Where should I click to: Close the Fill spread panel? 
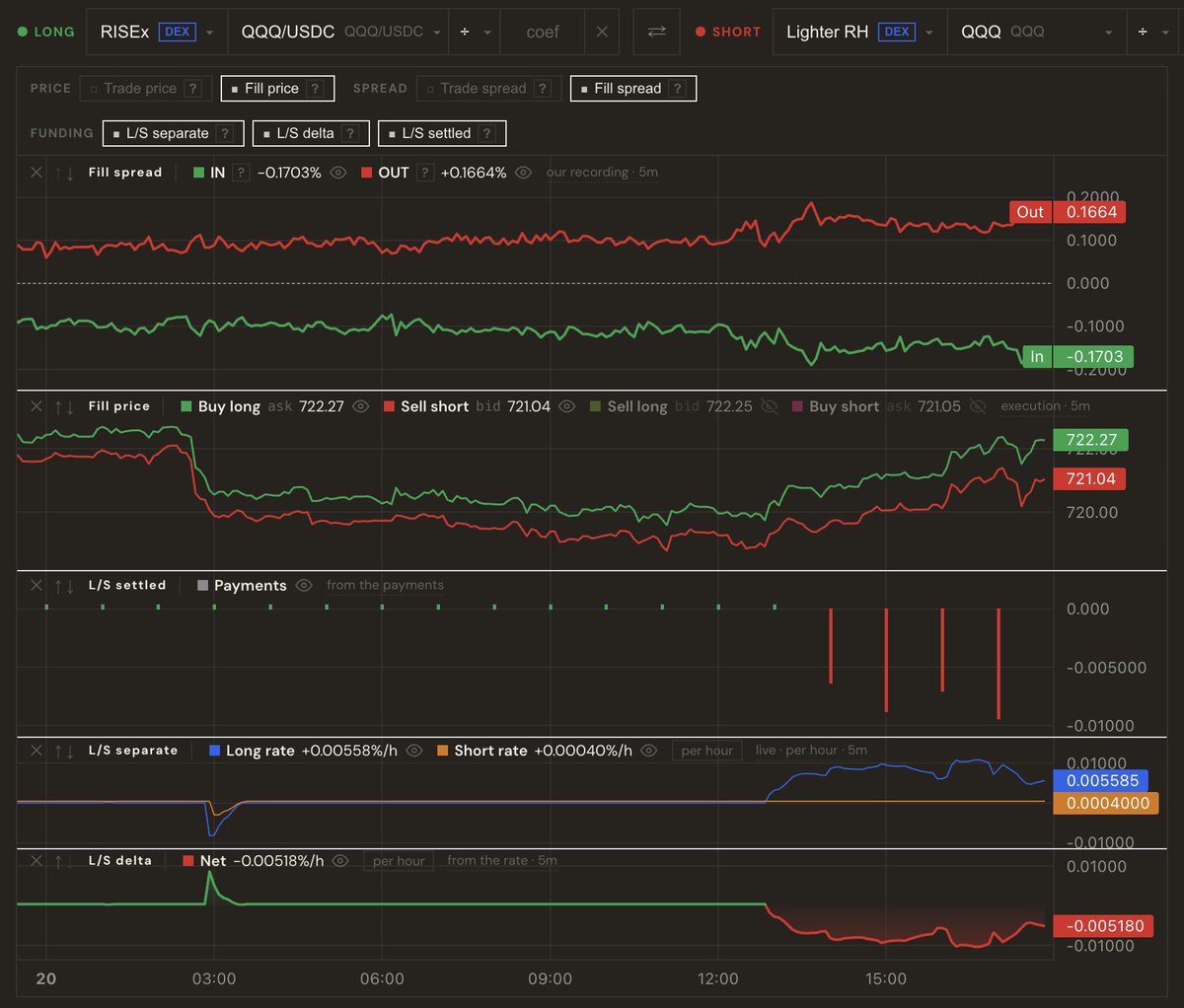click(36, 173)
